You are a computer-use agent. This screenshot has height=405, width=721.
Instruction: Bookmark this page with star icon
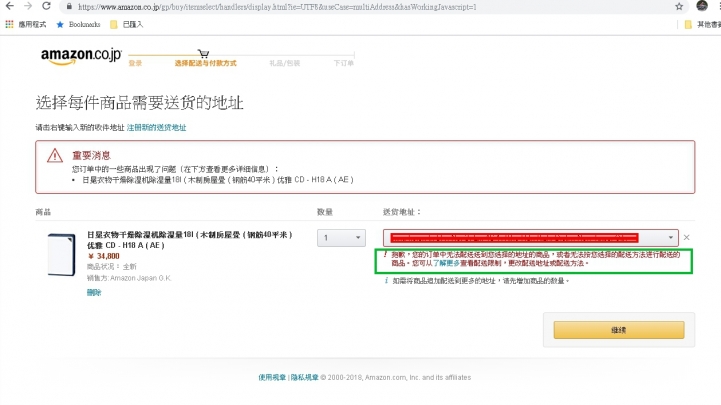(x=679, y=6)
